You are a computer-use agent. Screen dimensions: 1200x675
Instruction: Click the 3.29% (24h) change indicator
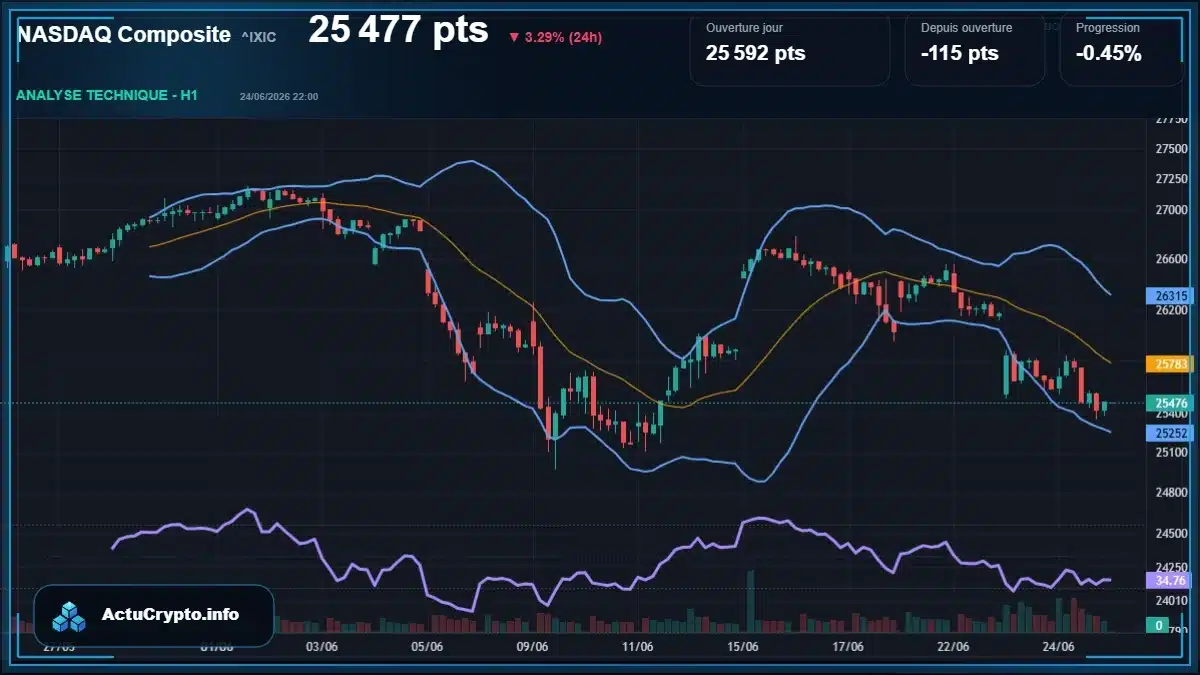[x=555, y=37]
